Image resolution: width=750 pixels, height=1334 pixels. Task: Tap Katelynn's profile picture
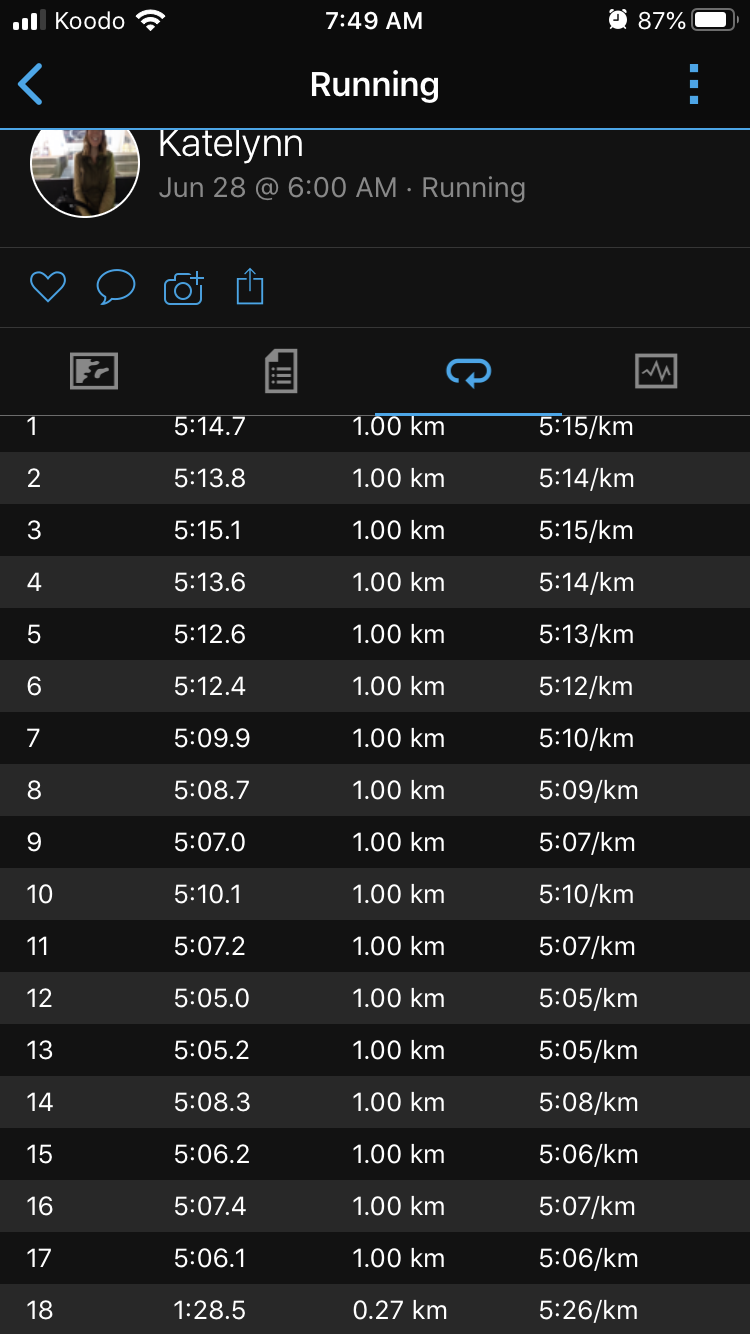(85, 172)
